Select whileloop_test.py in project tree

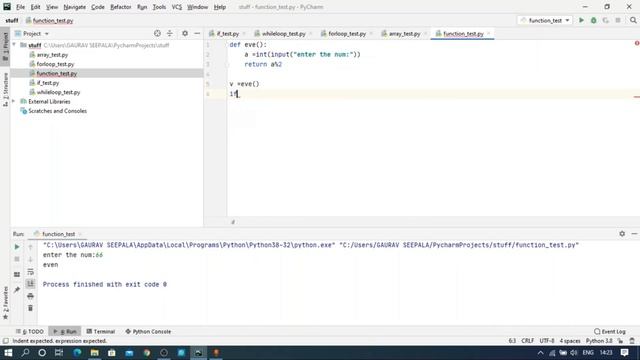(58, 92)
